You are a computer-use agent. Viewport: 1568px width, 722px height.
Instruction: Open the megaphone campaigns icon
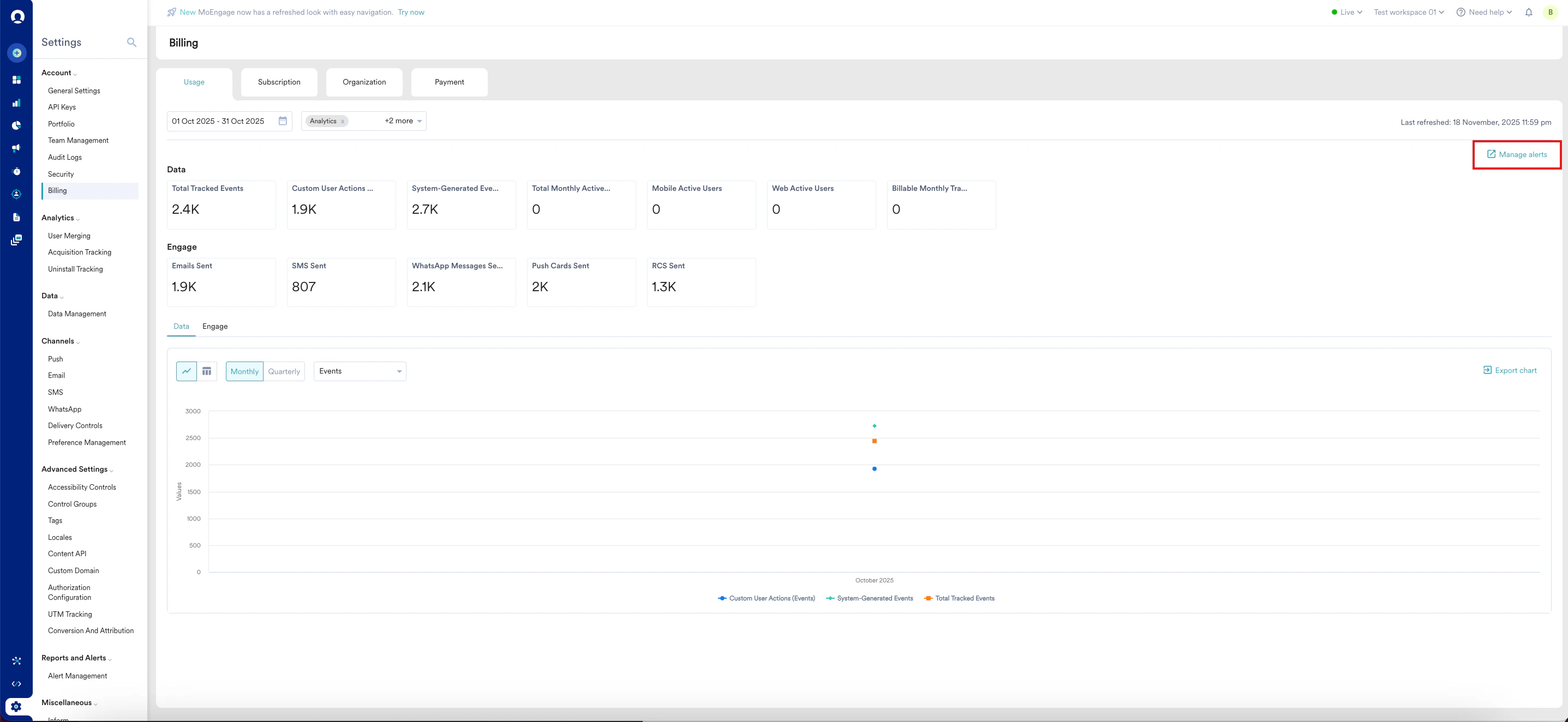[x=16, y=148]
